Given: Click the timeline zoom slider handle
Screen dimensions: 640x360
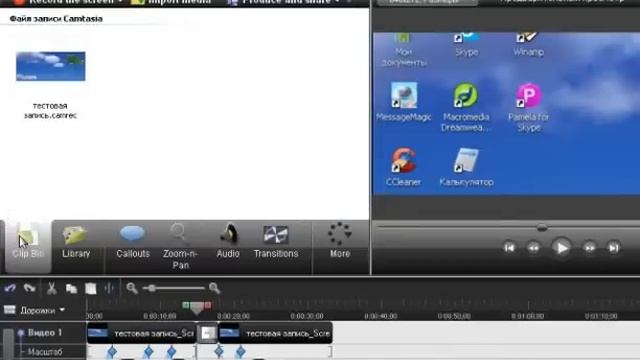Looking at the screenshot, I should point(151,288).
